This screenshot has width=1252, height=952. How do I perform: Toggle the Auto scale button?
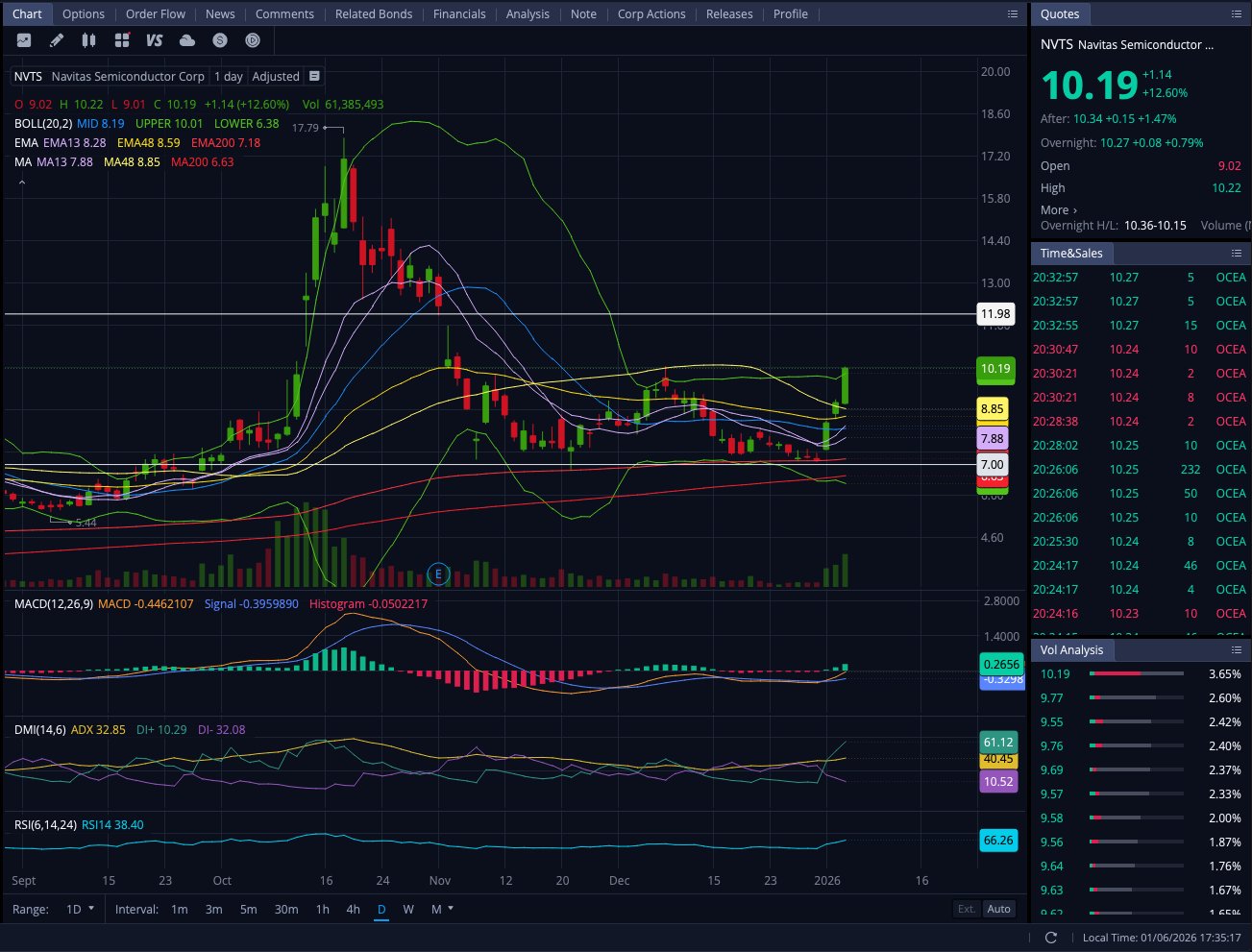tap(999, 909)
